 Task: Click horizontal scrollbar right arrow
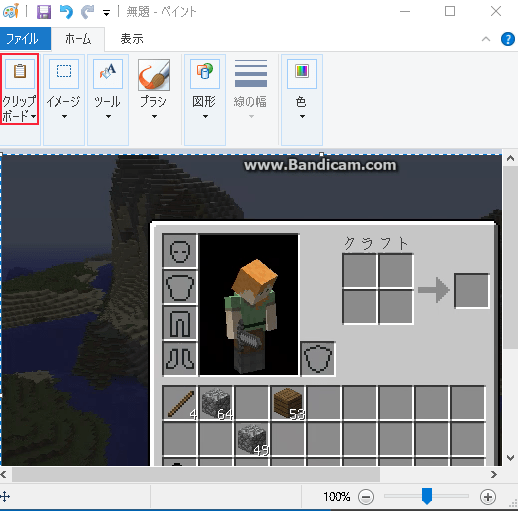[494, 474]
